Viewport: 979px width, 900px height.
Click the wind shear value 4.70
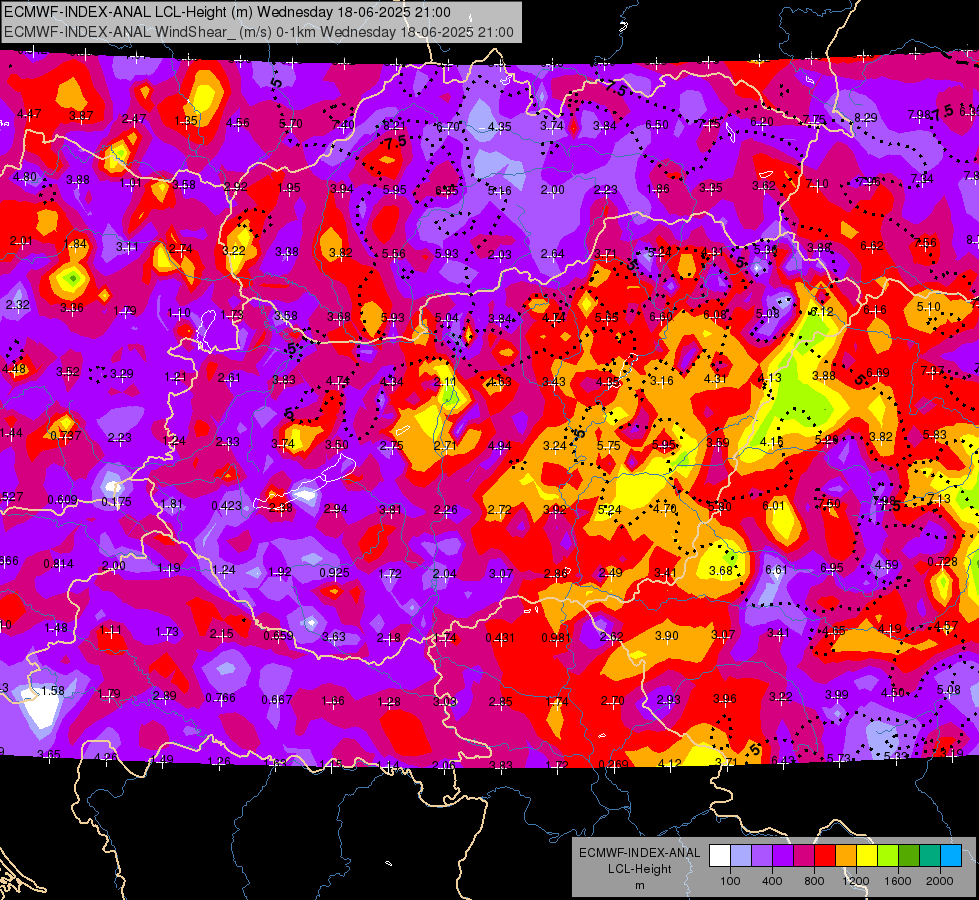pyautogui.click(x=664, y=508)
